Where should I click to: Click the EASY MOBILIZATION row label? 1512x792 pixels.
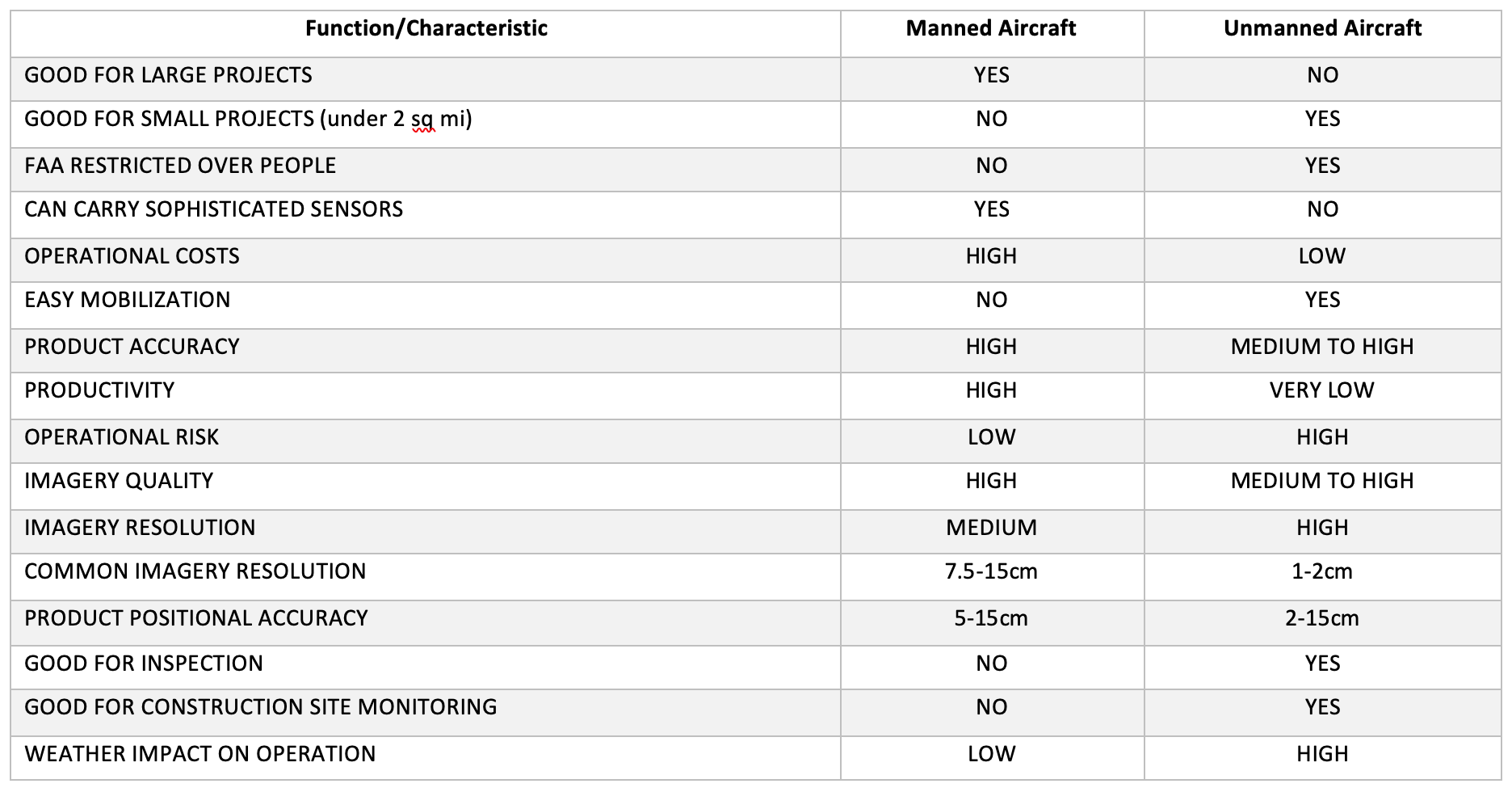tap(127, 300)
